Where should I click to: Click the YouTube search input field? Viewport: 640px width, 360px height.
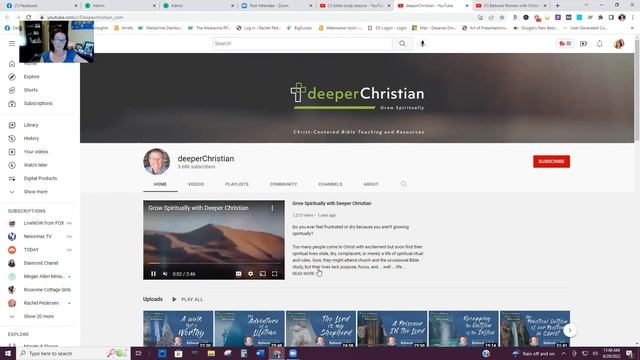(302, 43)
